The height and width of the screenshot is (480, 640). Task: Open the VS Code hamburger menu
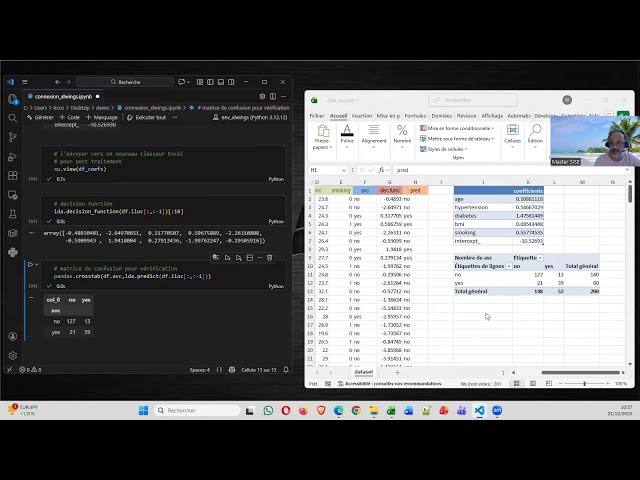pos(25,82)
